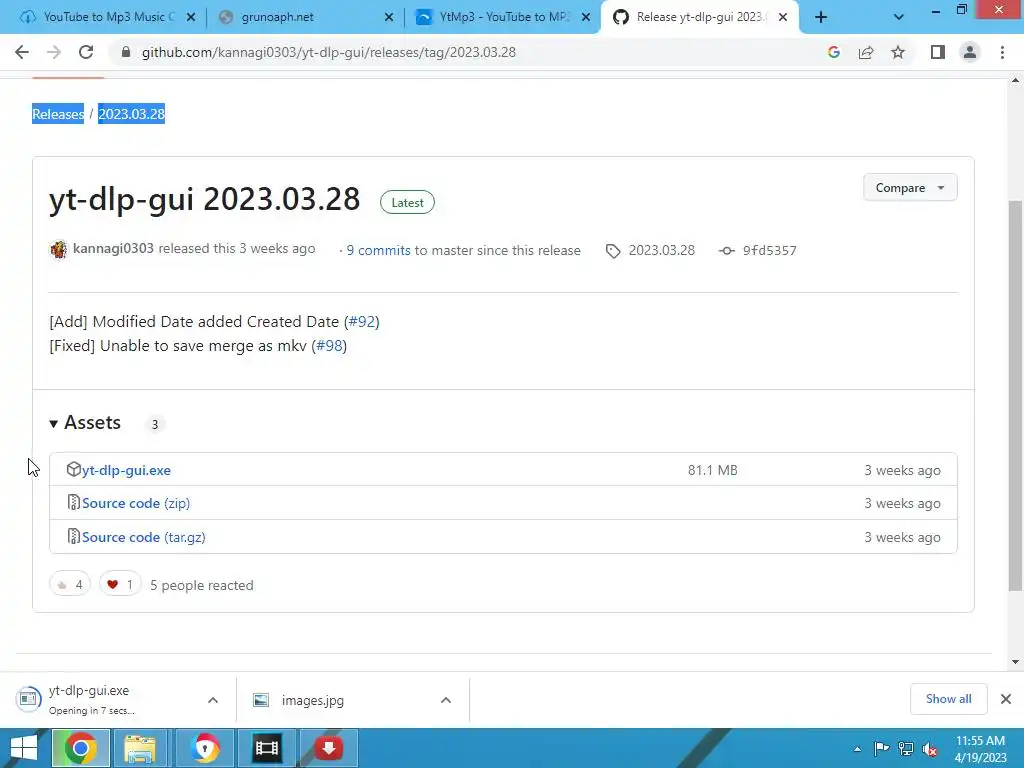Close the grunoaph.net tab
This screenshot has width=1024, height=768.
click(x=389, y=18)
